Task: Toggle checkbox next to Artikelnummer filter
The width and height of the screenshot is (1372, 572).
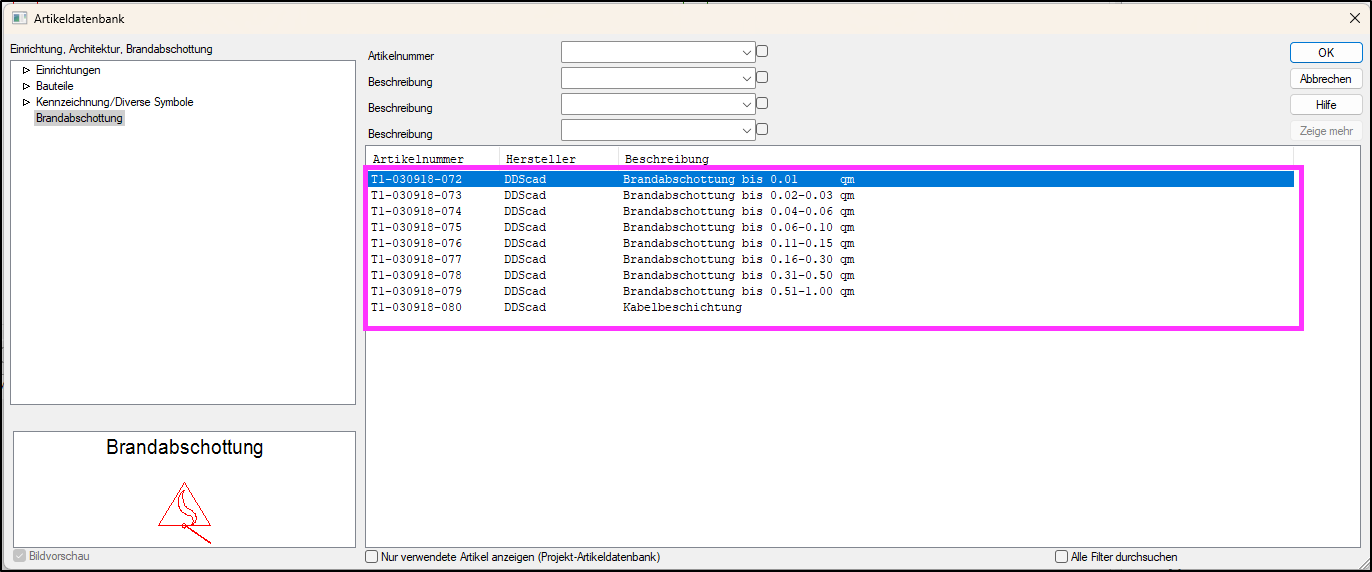Action: [762, 51]
